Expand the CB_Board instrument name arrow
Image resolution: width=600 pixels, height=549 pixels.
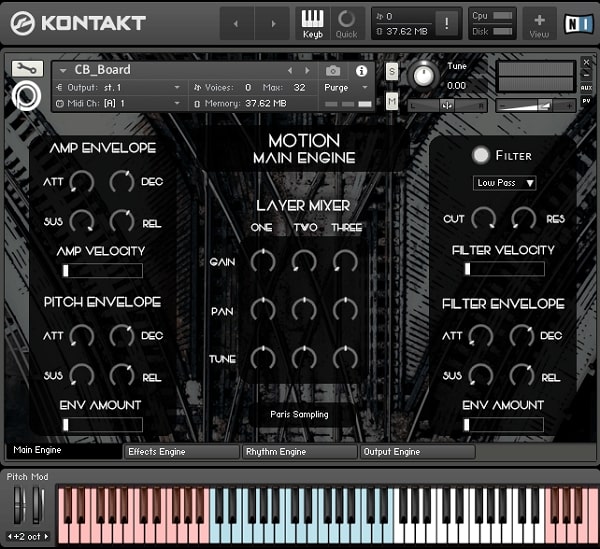63,71
